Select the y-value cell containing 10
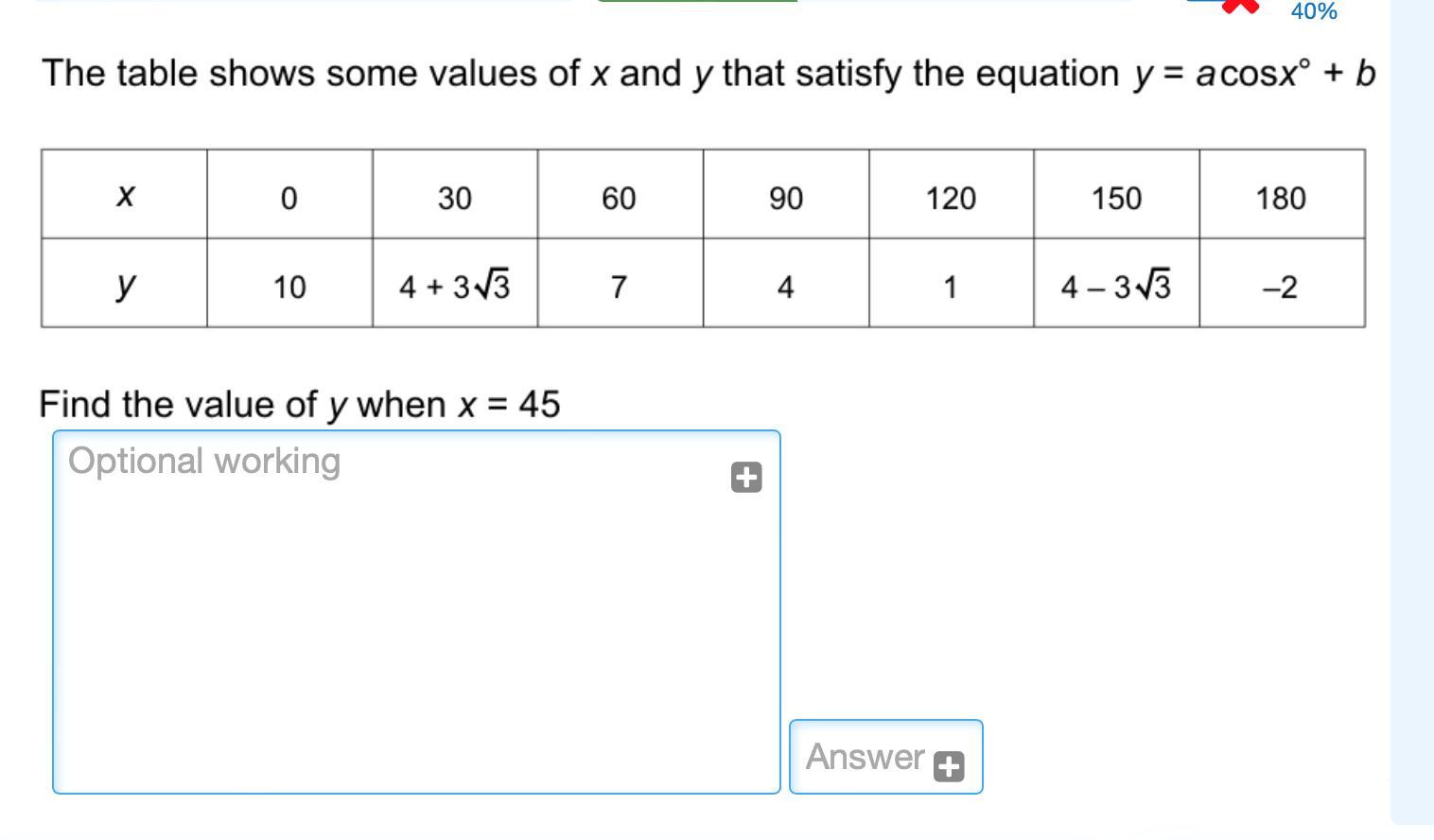Image resolution: width=1434 pixels, height=840 pixels. click(289, 283)
